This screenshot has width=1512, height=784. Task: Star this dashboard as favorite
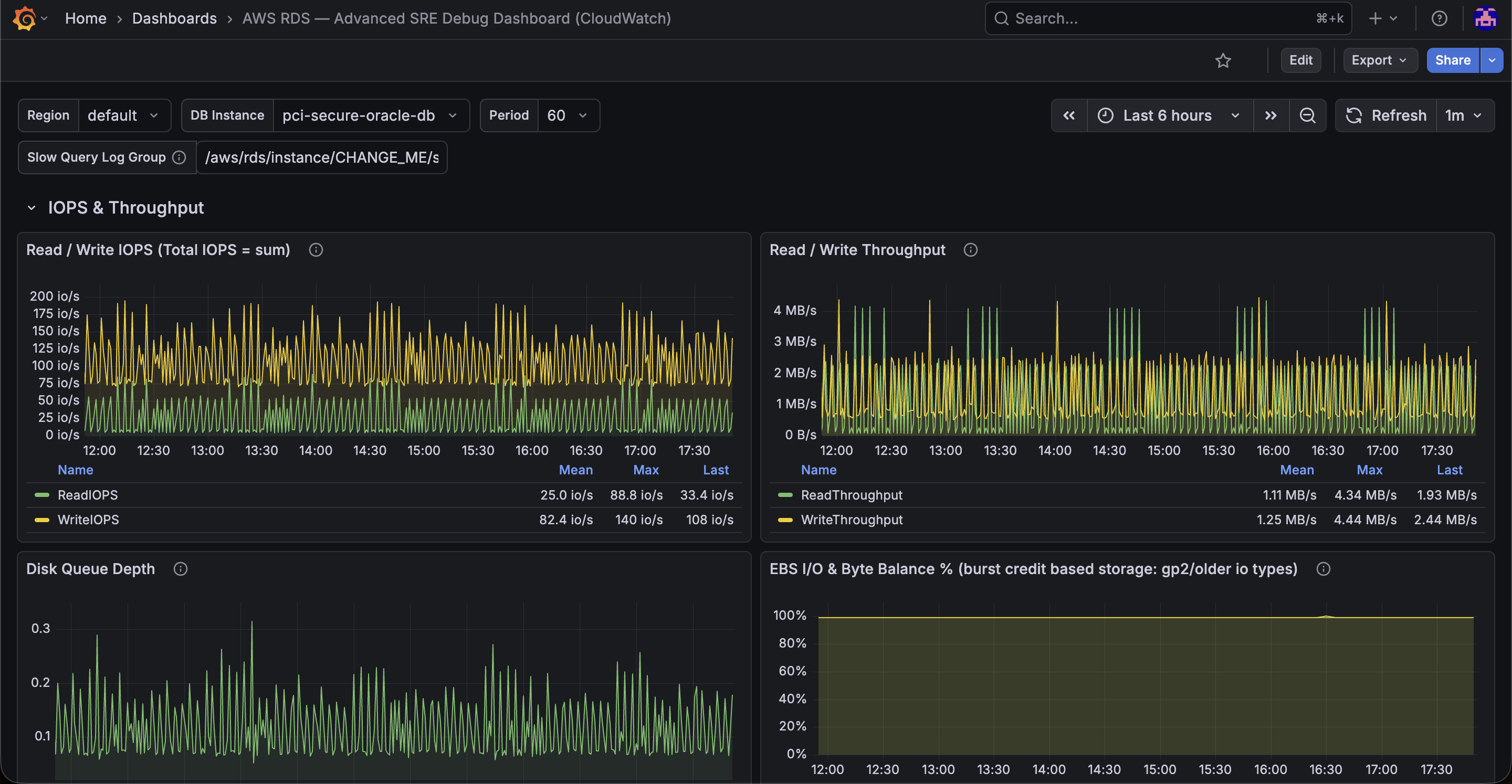(x=1223, y=60)
